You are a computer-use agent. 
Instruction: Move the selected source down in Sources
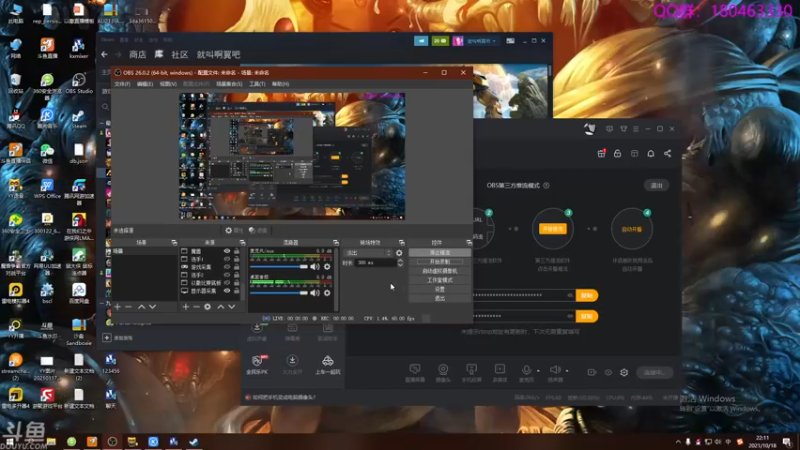(232, 307)
